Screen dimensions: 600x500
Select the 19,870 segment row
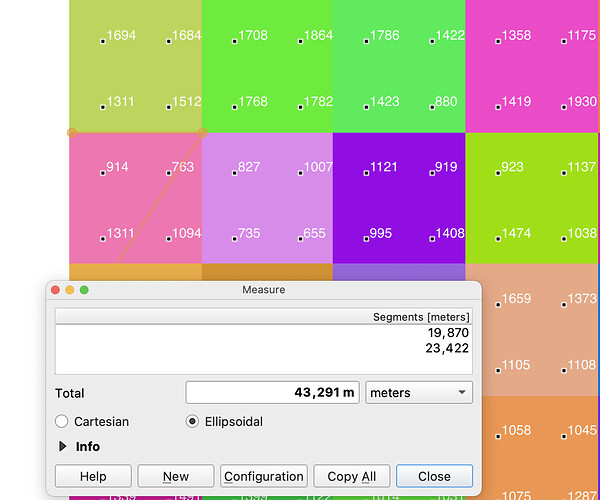(264, 333)
